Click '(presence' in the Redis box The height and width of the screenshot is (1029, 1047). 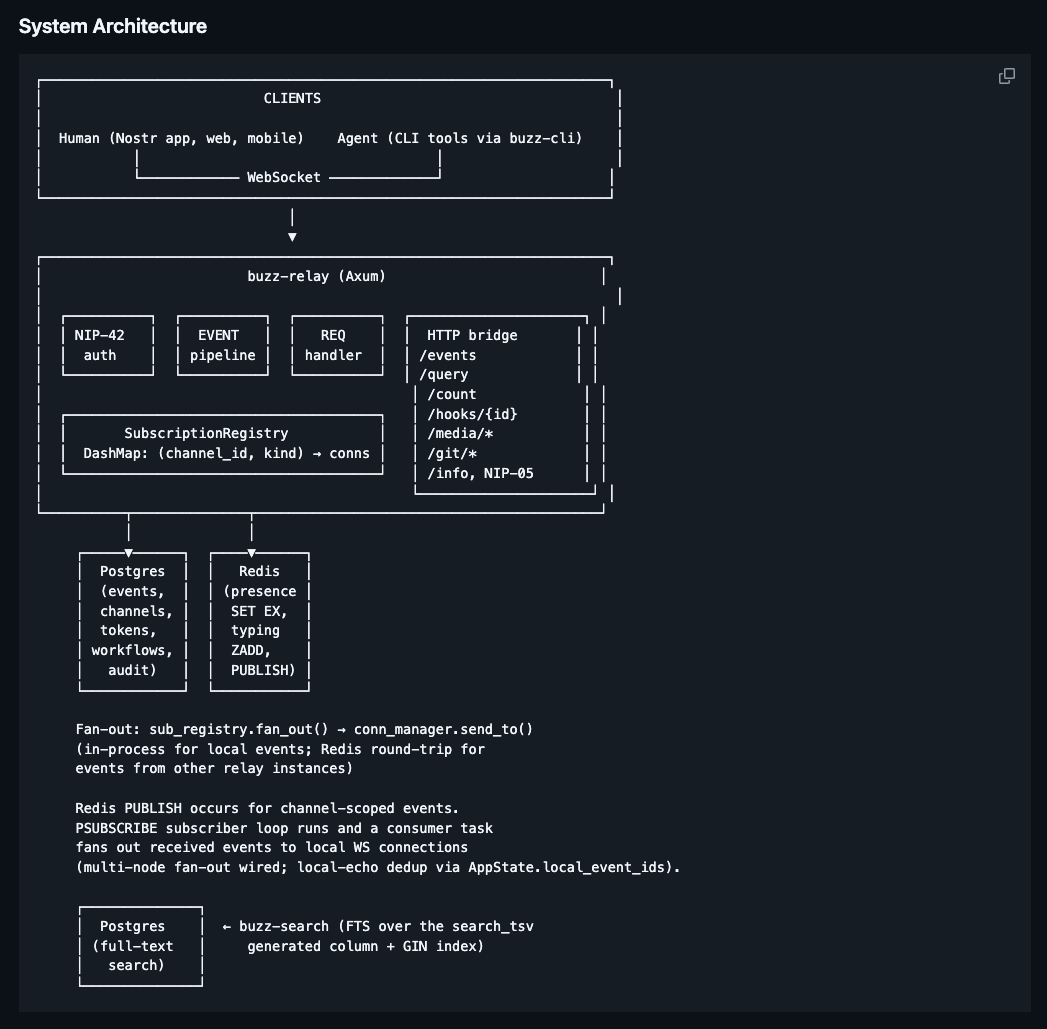(x=260, y=592)
